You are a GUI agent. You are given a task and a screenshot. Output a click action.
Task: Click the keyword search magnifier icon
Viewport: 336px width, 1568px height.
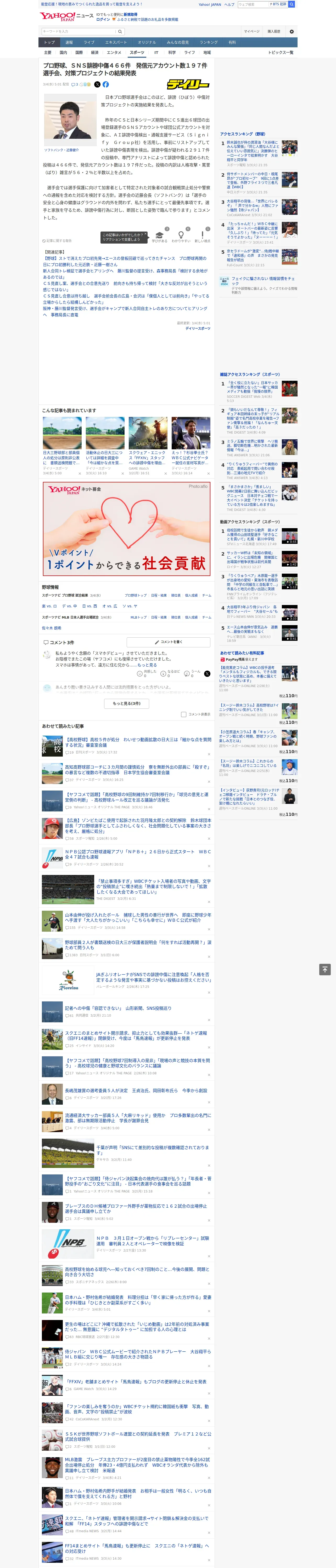120,32
